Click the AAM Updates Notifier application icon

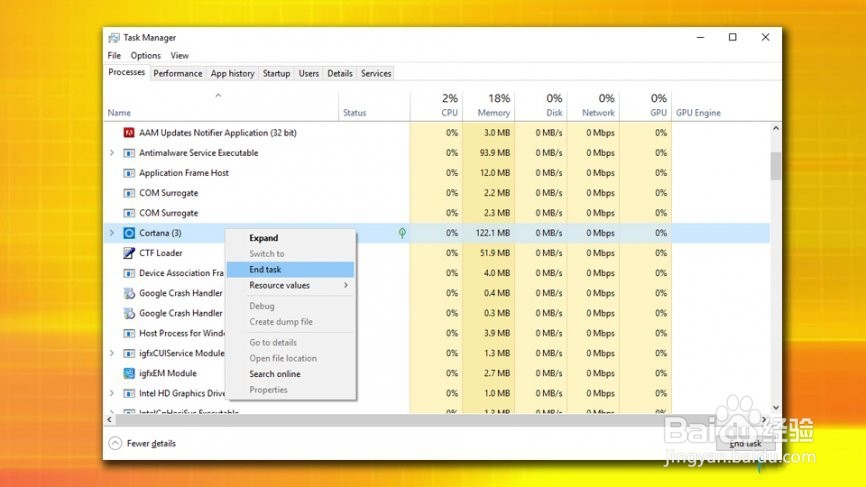(129, 133)
